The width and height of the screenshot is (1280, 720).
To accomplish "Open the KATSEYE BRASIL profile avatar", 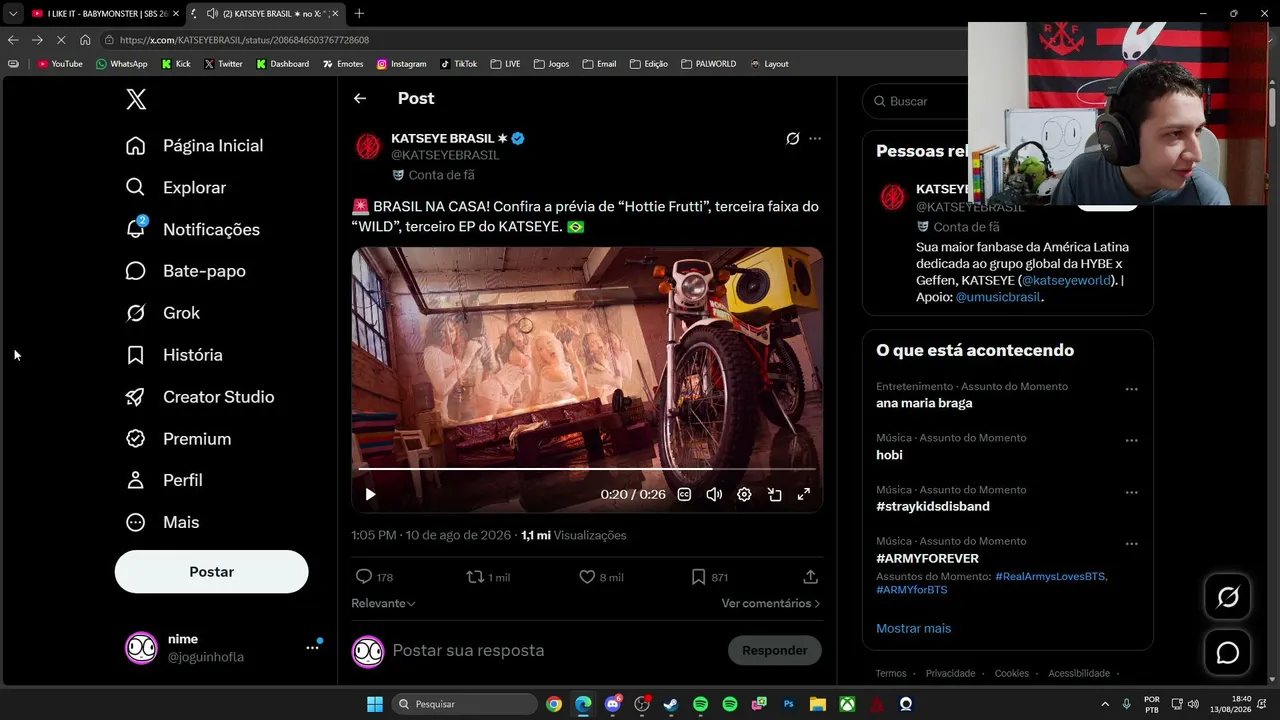I will (368, 147).
